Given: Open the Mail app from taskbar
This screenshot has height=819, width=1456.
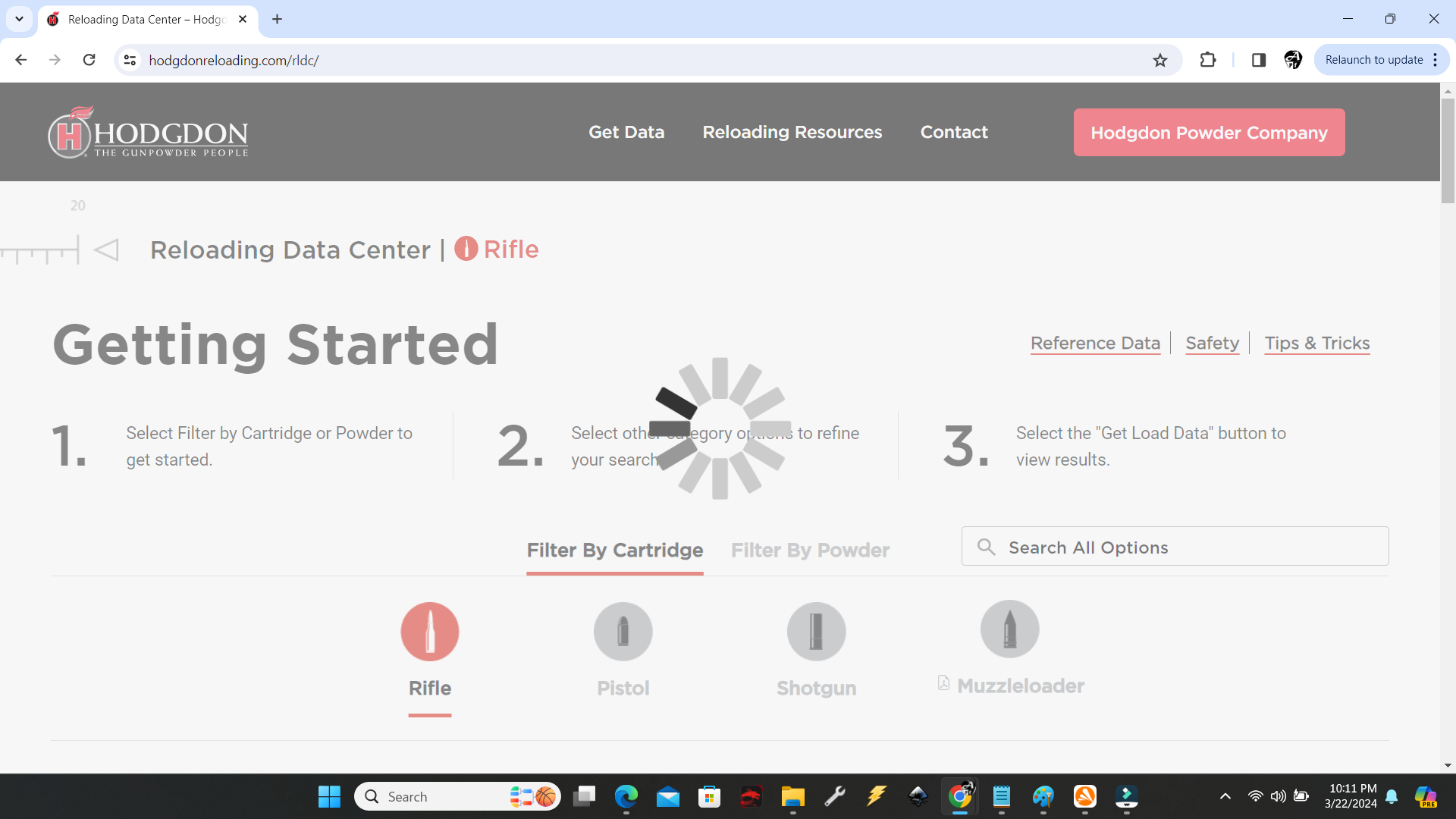Looking at the screenshot, I should pos(668,796).
